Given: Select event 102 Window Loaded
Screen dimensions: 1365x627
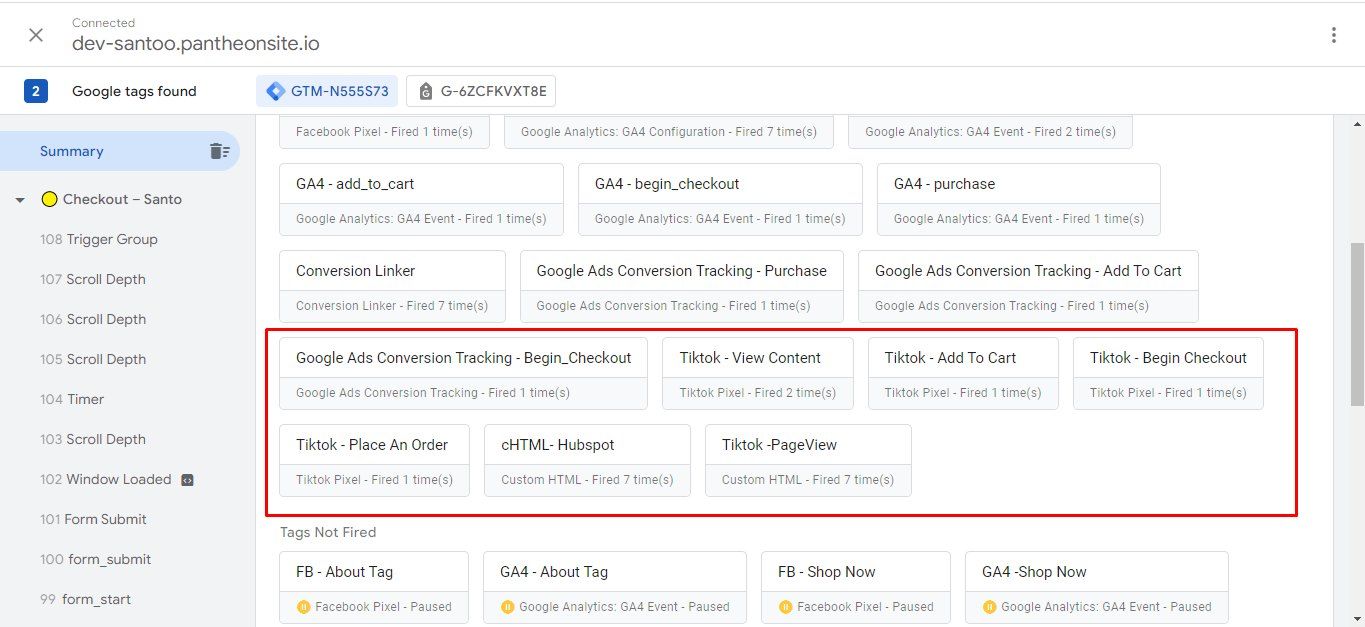Looking at the screenshot, I should coord(106,479).
